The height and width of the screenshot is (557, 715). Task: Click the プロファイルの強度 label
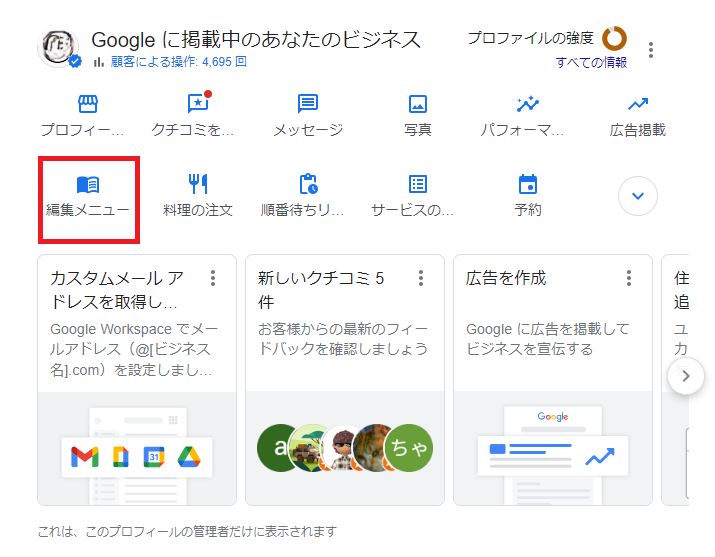coord(531,38)
